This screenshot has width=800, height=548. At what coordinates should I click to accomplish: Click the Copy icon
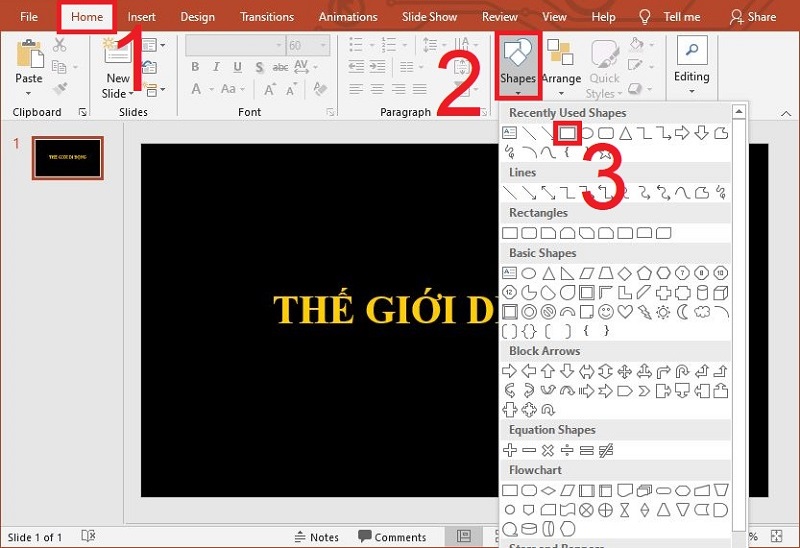pyautogui.click(x=59, y=67)
